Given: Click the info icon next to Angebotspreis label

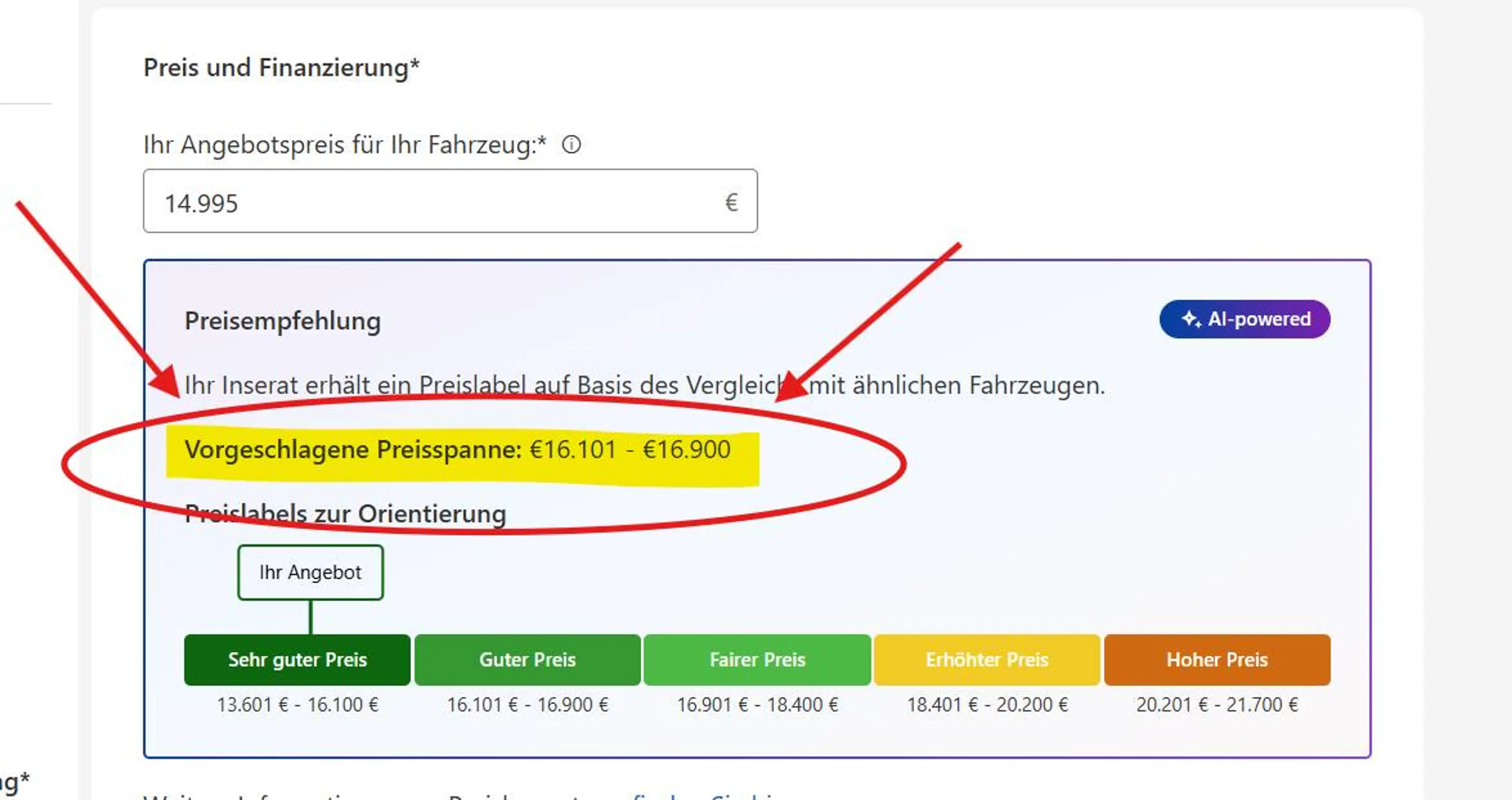Looking at the screenshot, I should 571,144.
